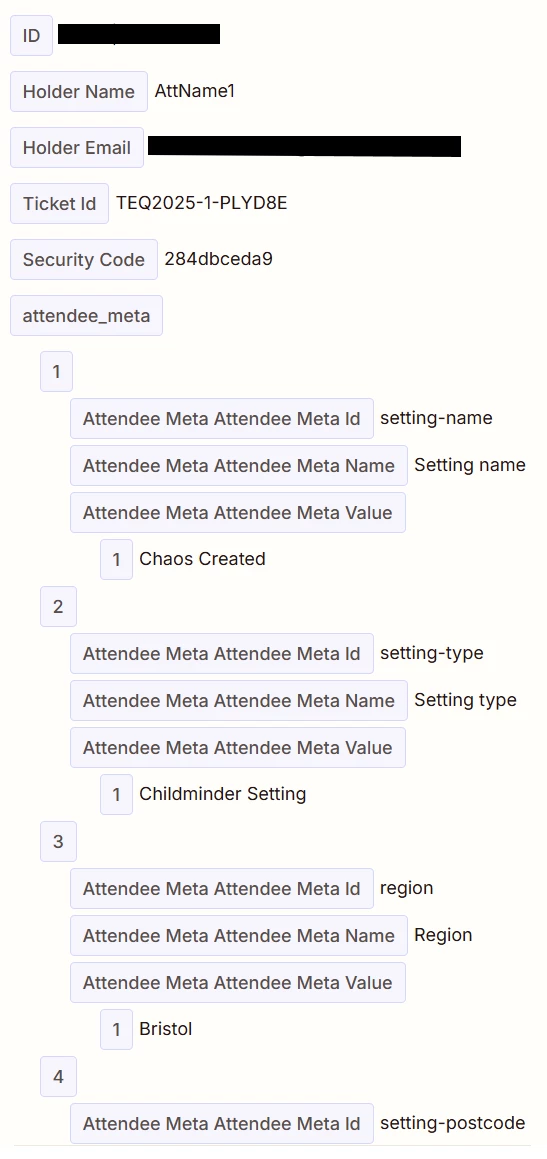Select the attendee_meta parent field
The image size is (547, 1159).
86,316
